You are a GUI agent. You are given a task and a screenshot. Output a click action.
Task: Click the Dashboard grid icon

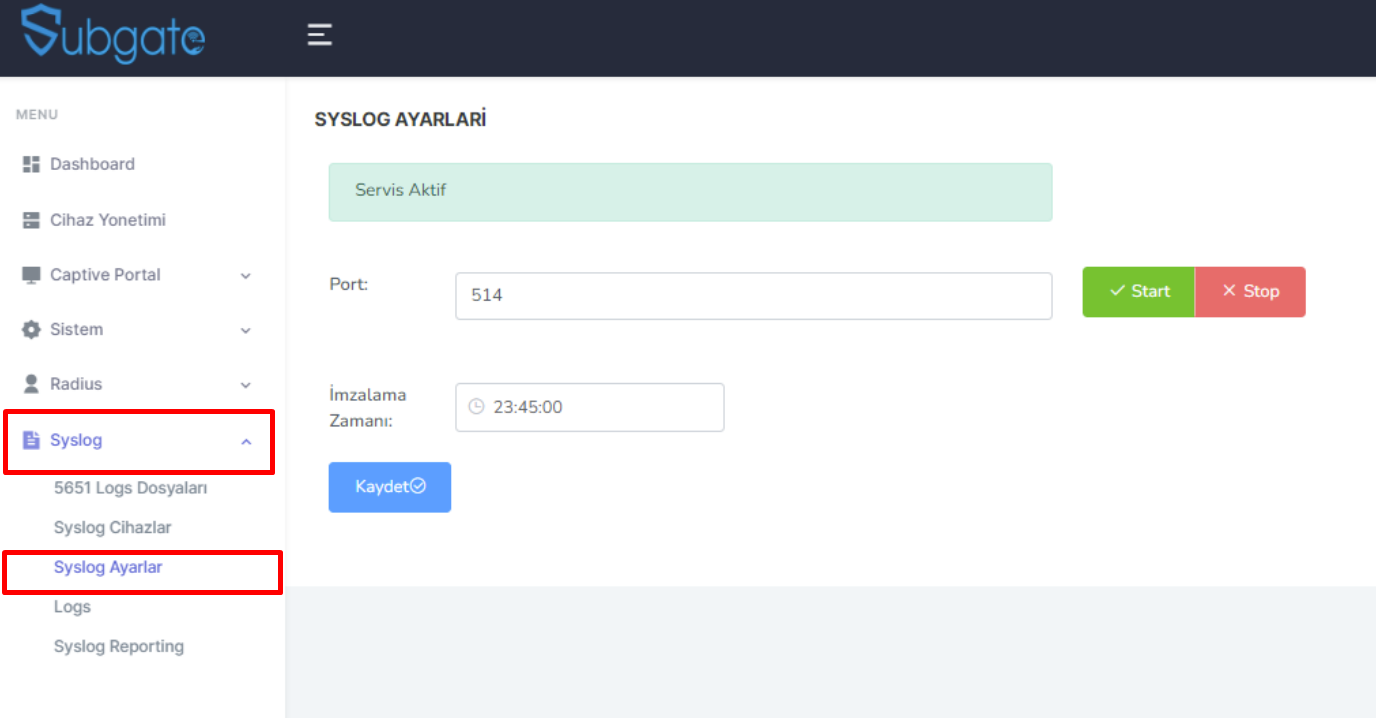(31, 164)
